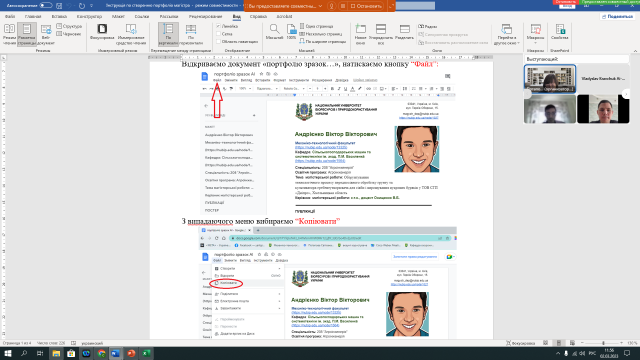Switch to Read Mode from status bar

click(x=546, y=343)
